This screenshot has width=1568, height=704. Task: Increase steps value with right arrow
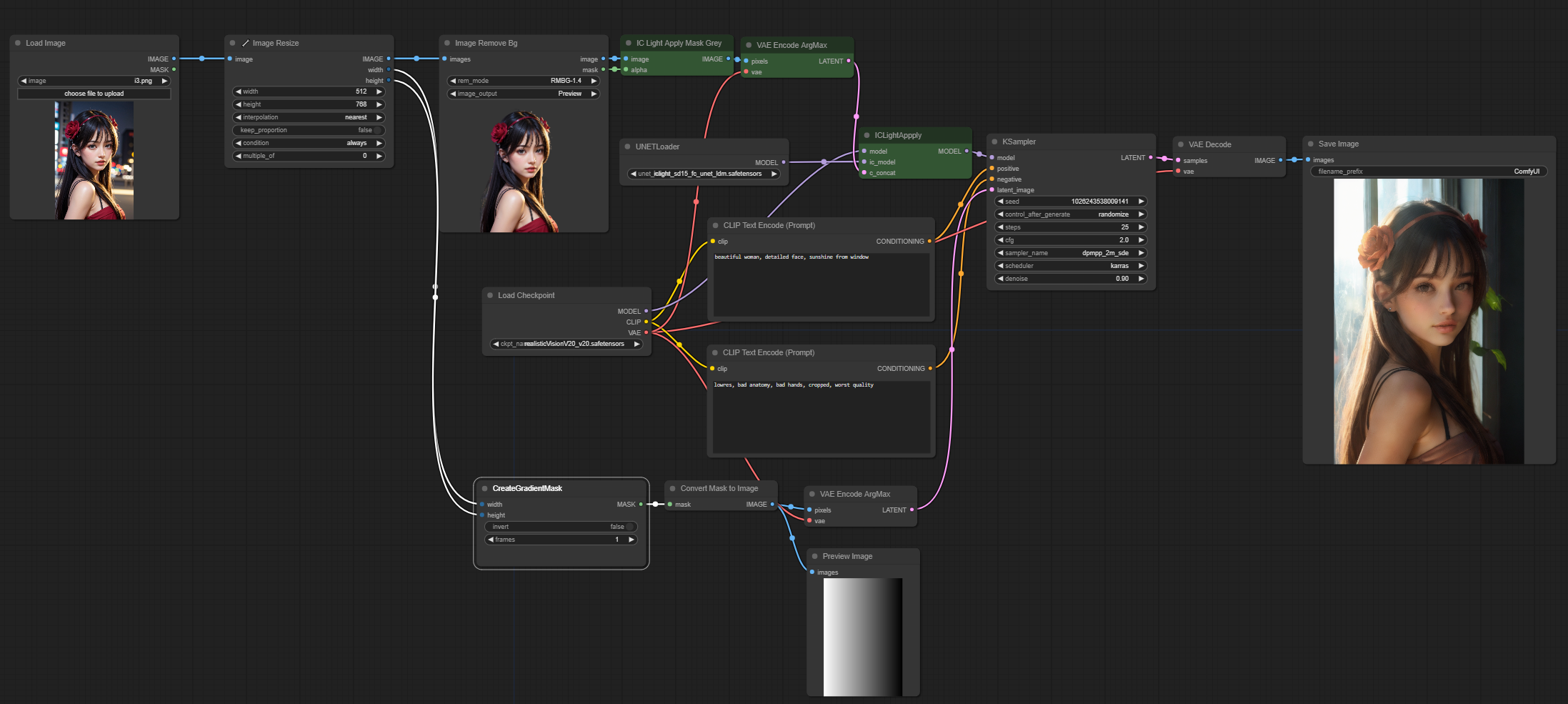[1141, 227]
